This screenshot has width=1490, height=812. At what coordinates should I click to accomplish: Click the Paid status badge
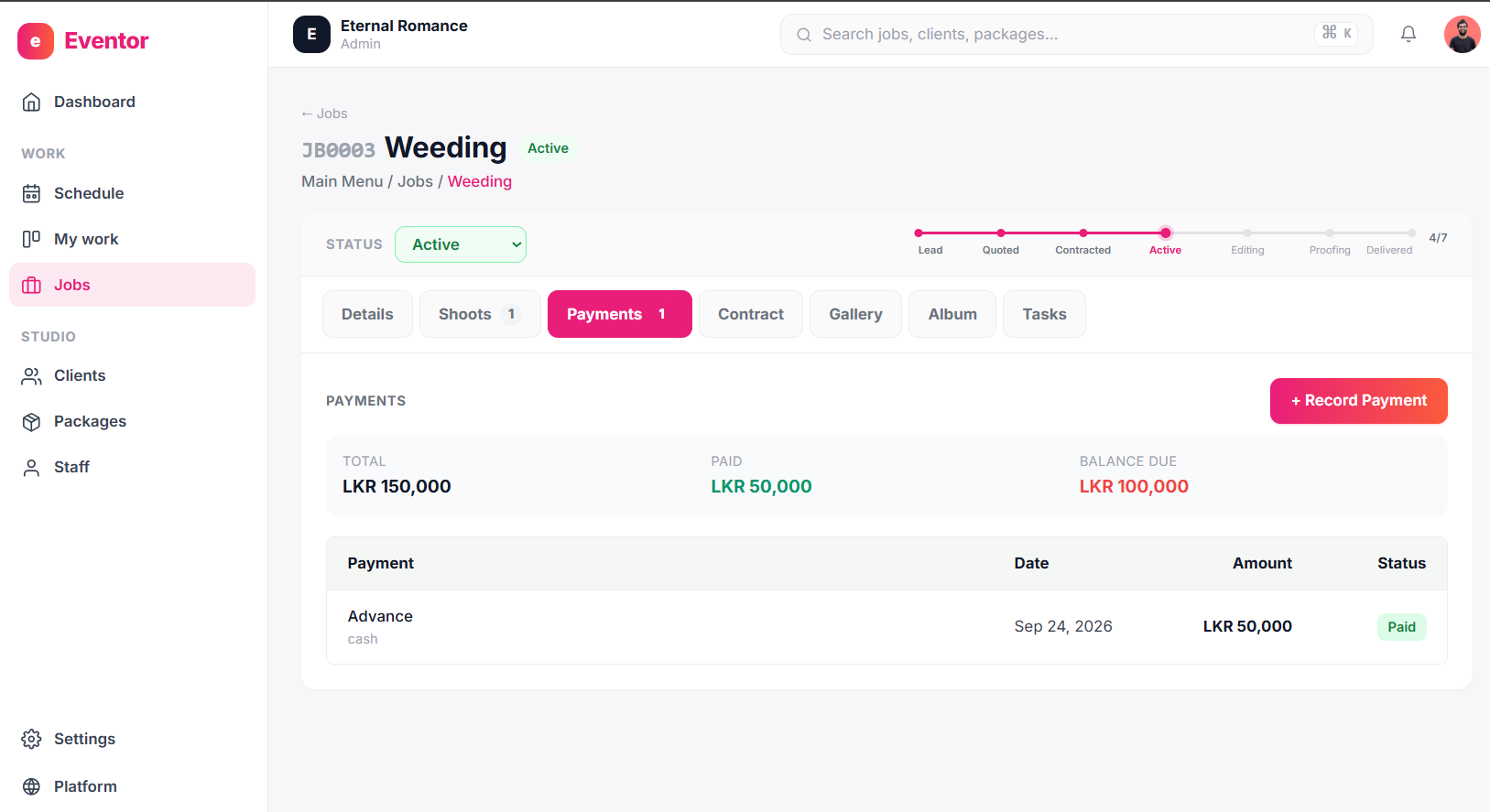click(x=1401, y=627)
